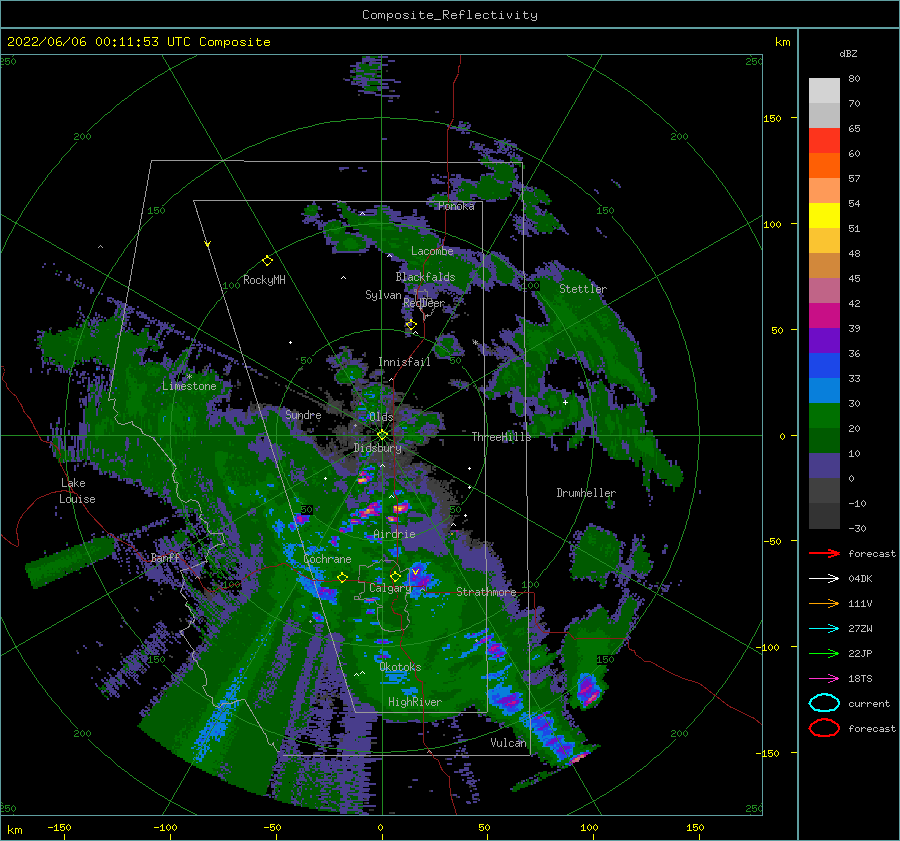The height and width of the screenshot is (841, 900).
Task: Pick the slate purple 0–10 dBZ swatch
Action: coord(824,466)
